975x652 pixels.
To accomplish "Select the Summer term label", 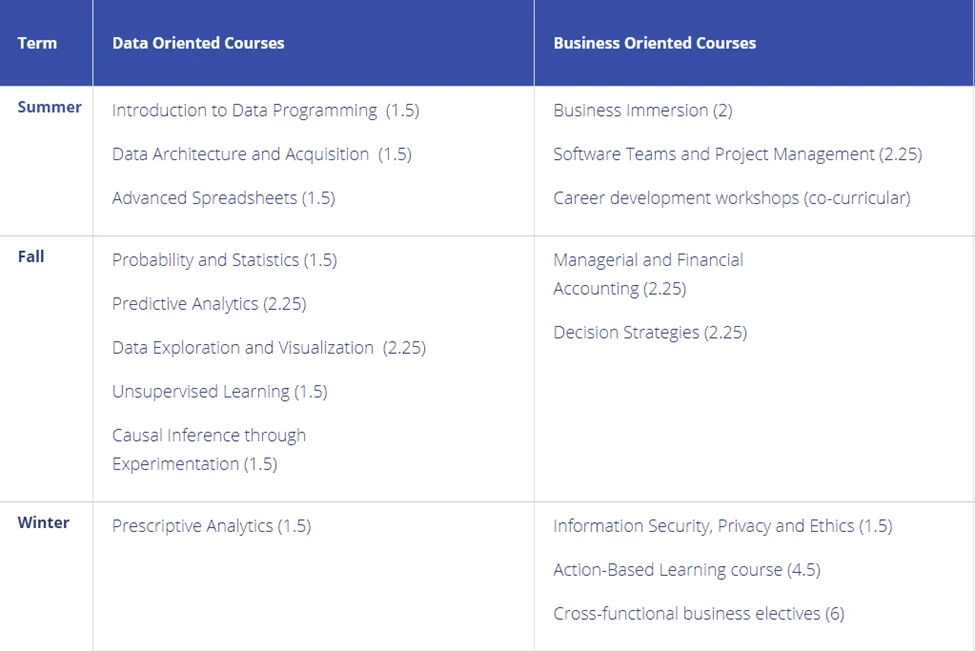I will click(x=49, y=107).
